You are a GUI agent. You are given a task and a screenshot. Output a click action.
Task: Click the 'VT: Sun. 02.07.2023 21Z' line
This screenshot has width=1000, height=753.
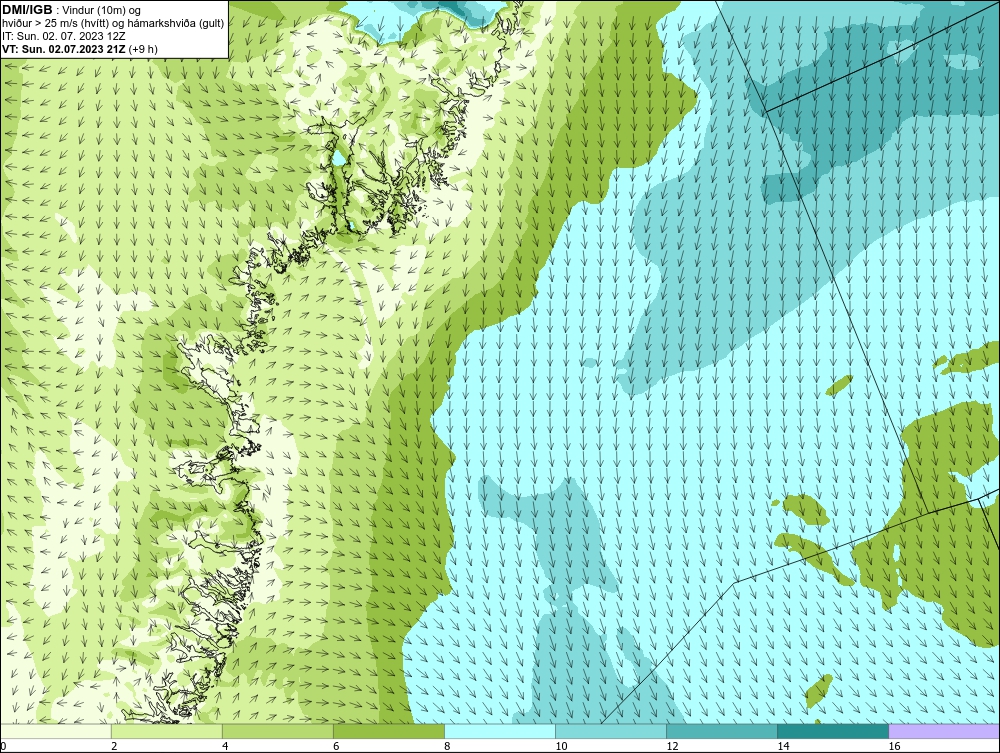pyautogui.click(x=64, y=49)
